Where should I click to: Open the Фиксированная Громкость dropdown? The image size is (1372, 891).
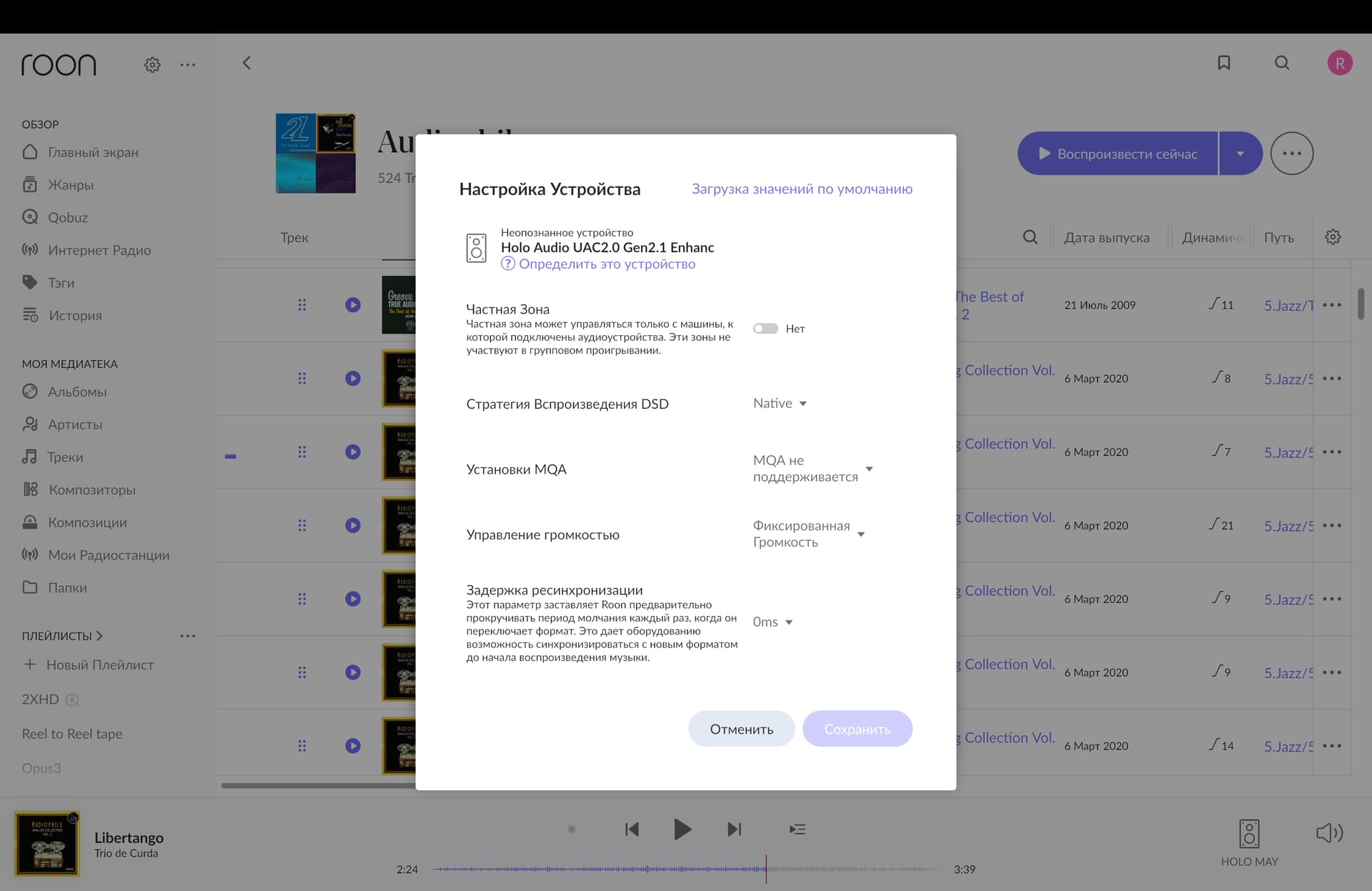point(809,534)
